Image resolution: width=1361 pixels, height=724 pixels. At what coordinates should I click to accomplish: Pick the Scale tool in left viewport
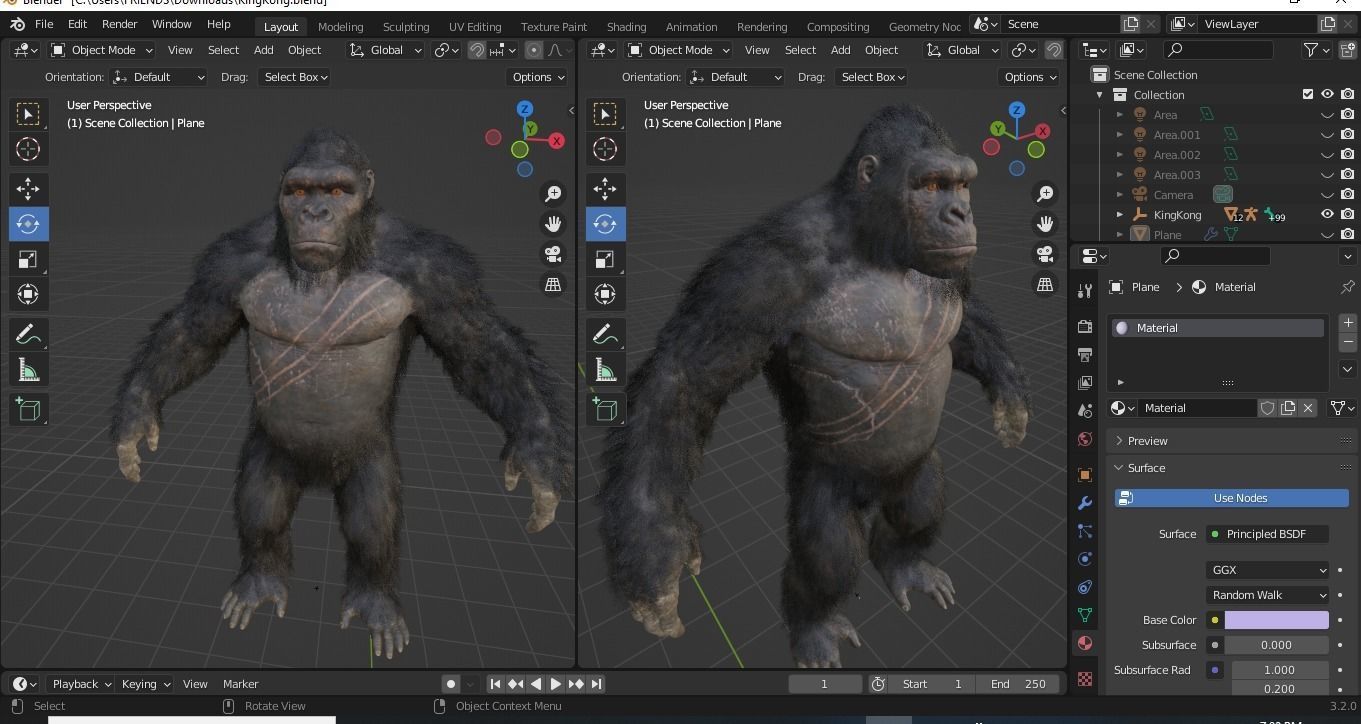coord(28,260)
